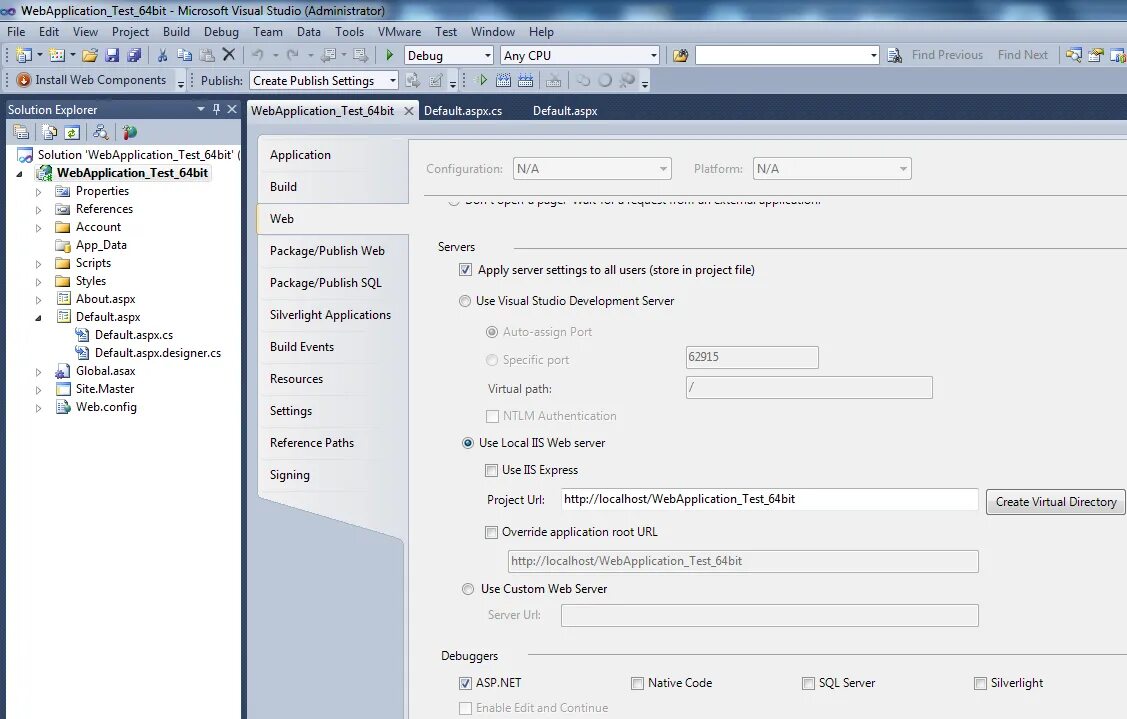The height and width of the screenshot is (719, 1127).
Task: Open the find combo box dropdown arrow
Action: [873, 55]
